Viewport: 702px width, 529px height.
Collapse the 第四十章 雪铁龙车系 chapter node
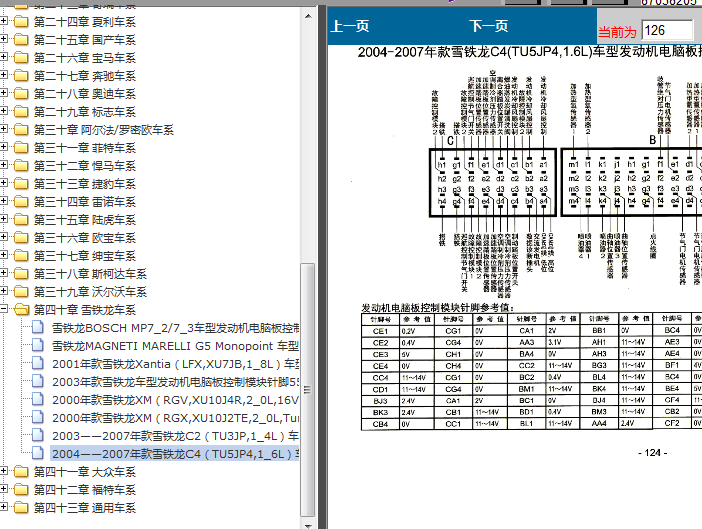point(4,309)
